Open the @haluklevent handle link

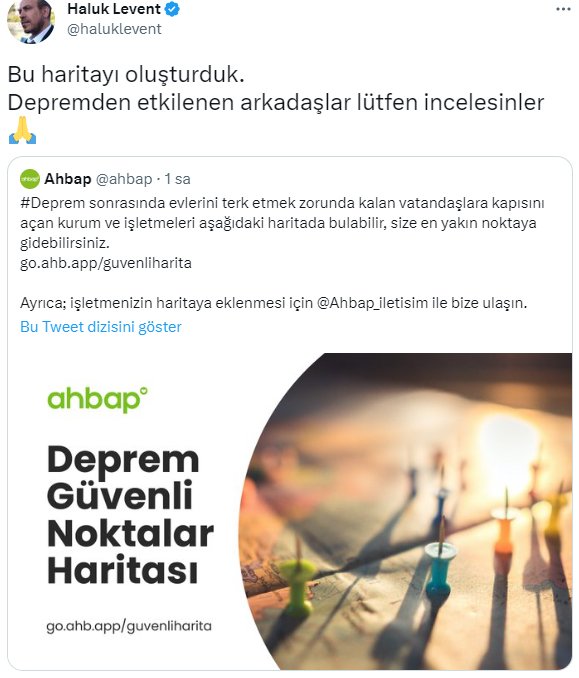pos(114,29)
